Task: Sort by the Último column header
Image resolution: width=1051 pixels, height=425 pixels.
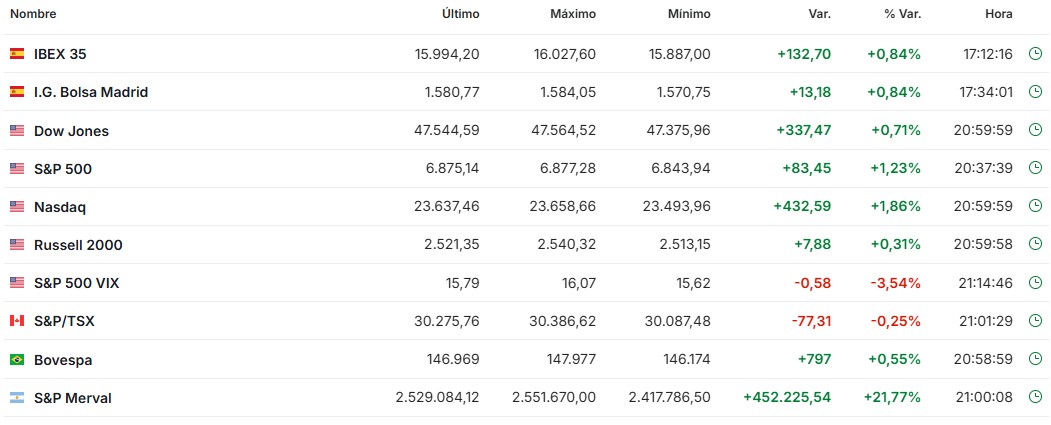Action: 460,14
